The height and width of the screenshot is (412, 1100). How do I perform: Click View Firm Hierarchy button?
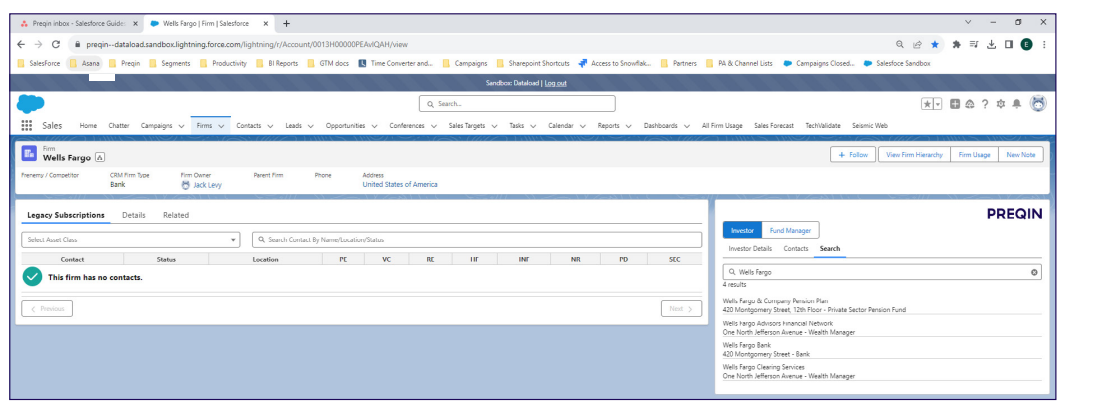pyautogui.click(x=914, y=154)
